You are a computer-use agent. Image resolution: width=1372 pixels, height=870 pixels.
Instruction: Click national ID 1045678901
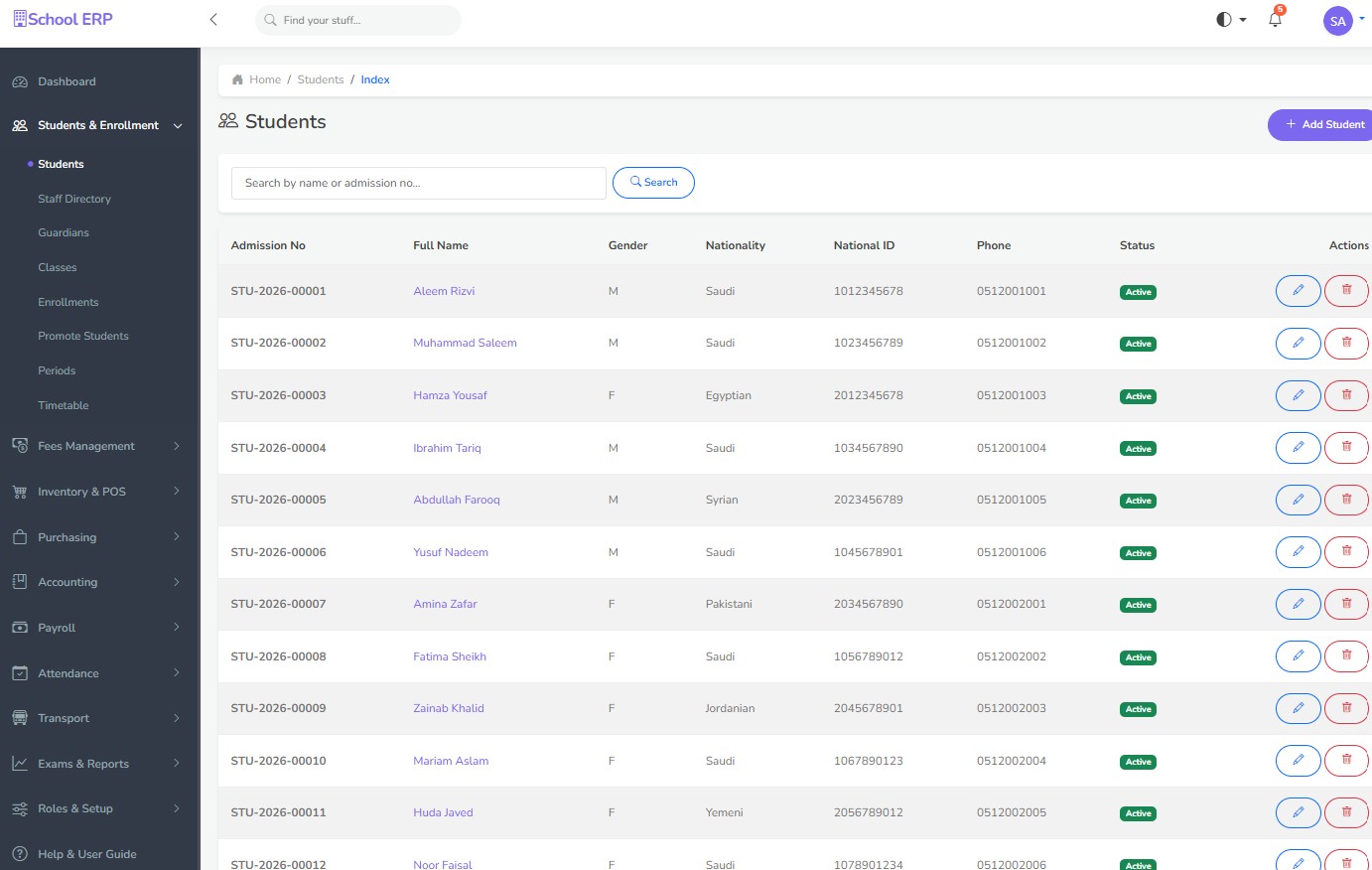tap(869, 552)
